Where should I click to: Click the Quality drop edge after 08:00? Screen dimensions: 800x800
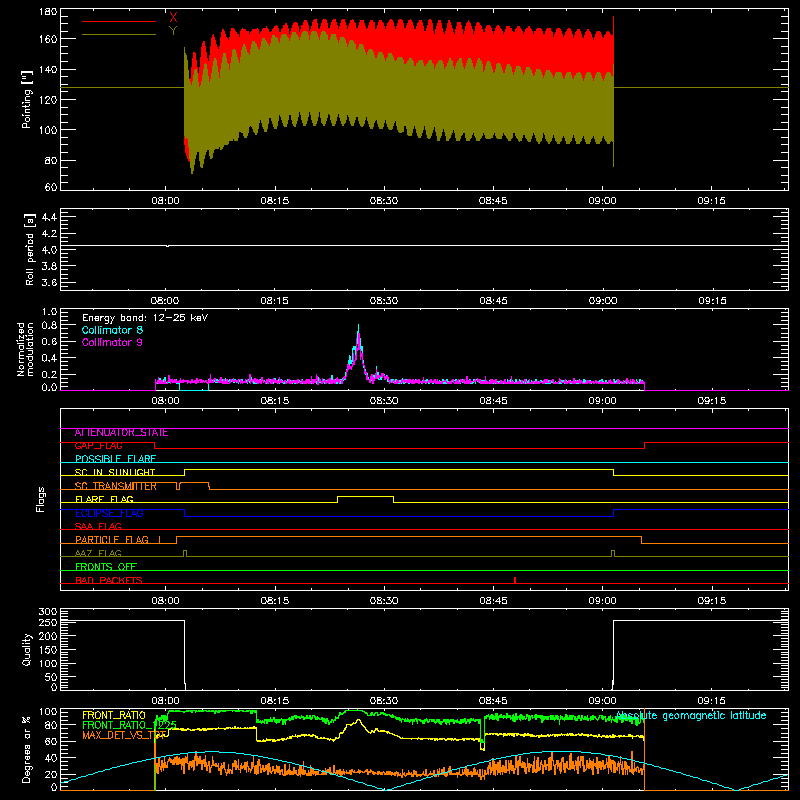click(185, 653)
